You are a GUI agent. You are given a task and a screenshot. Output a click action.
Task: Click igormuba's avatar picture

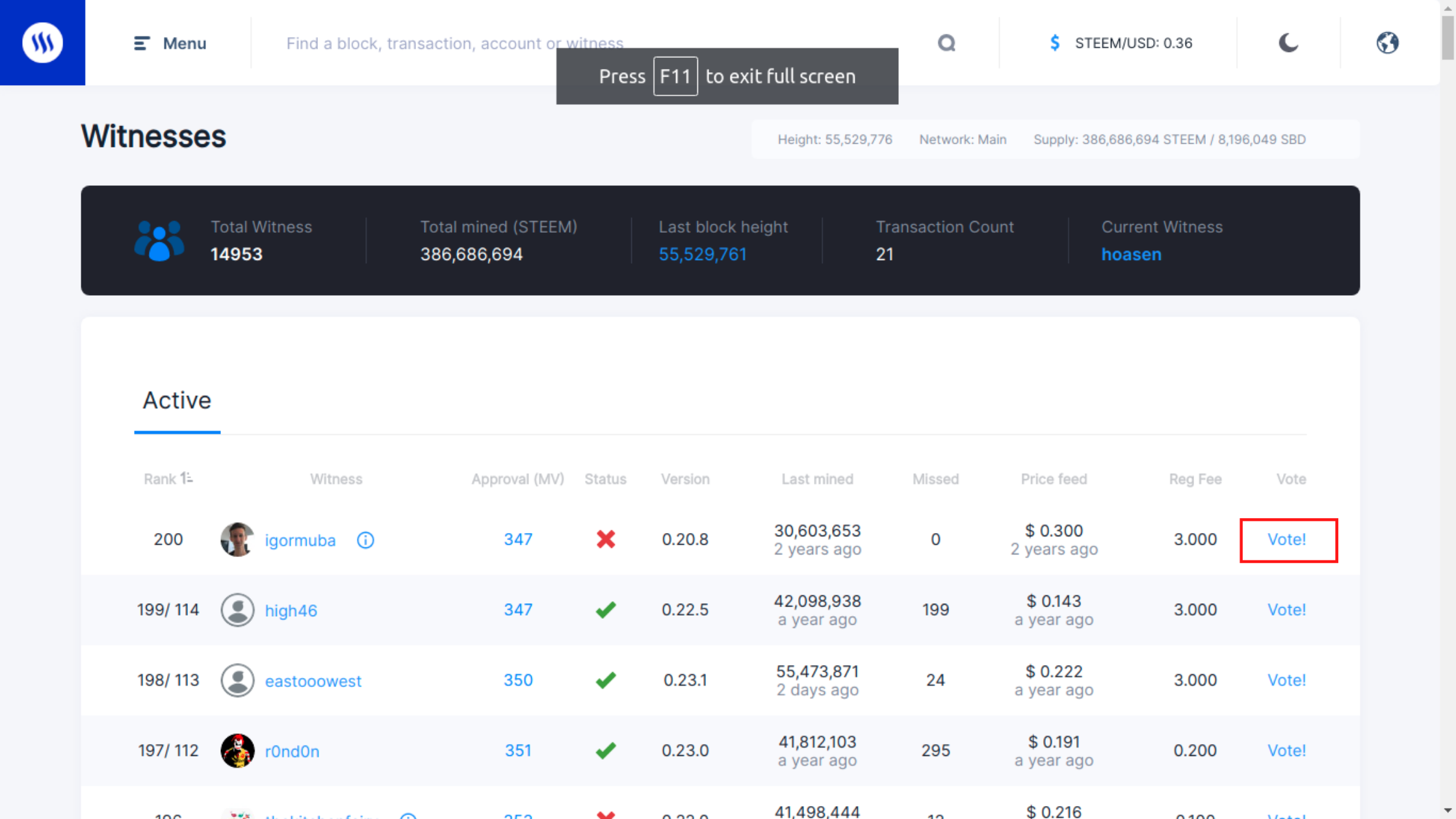pyautogui.click(x=237, y=539)
